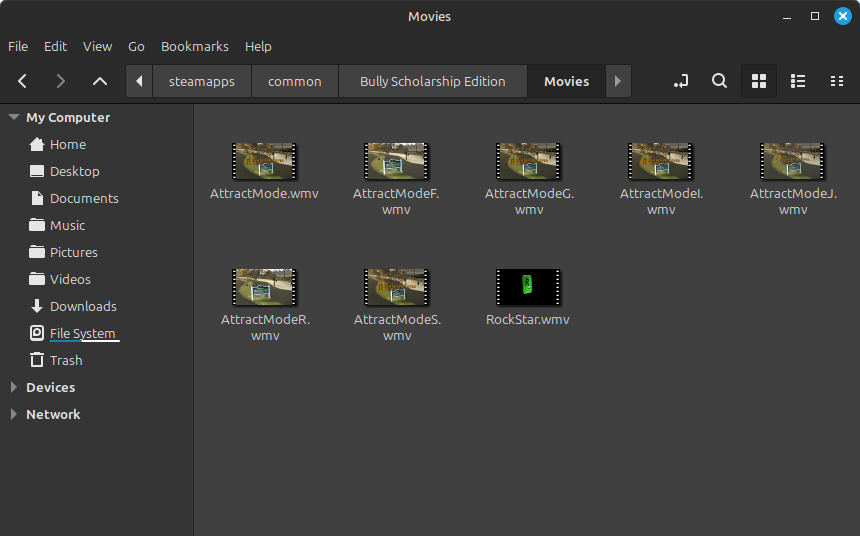Click the File System disk icon
The image size is (860, 536).
pos(37,333)
